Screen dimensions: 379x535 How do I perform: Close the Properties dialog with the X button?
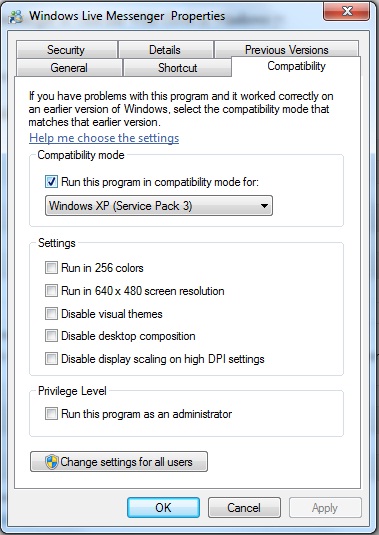[x=346, y=12]
